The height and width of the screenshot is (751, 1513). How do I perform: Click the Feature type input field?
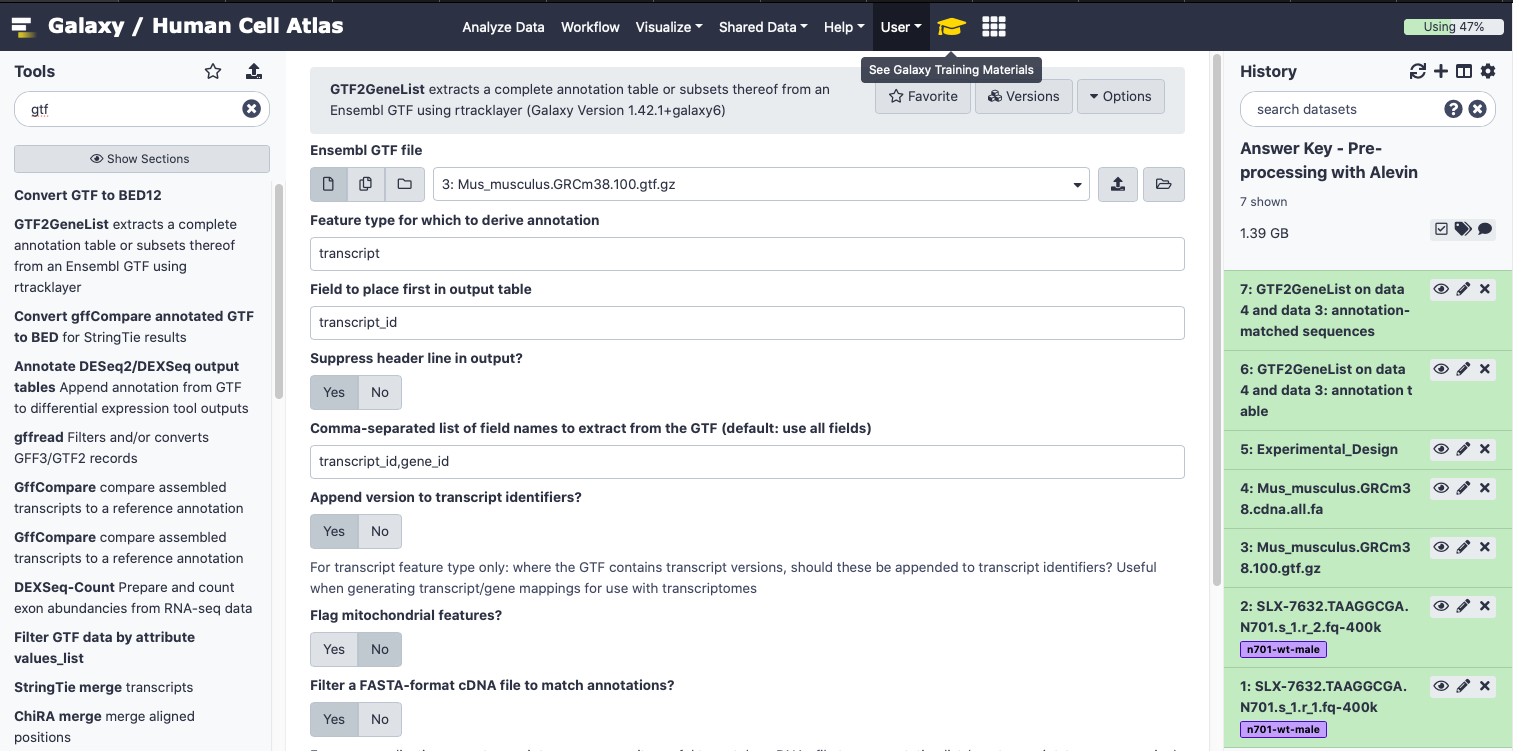click(x=747, y=253)
